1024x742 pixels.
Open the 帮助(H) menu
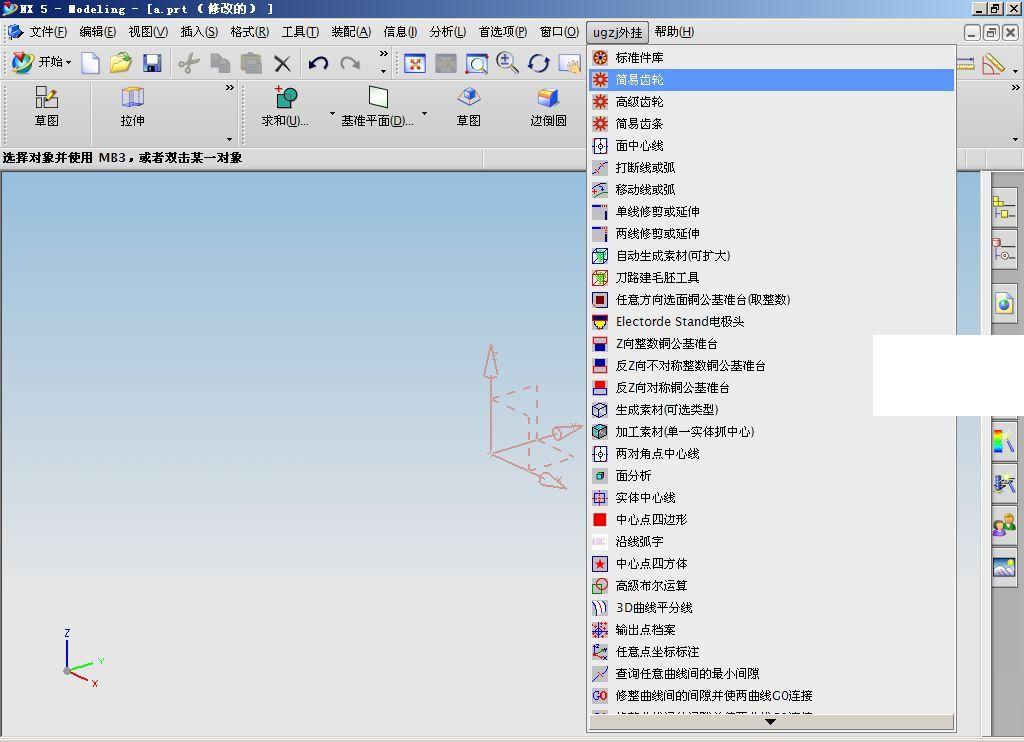[x=674, y=32]
